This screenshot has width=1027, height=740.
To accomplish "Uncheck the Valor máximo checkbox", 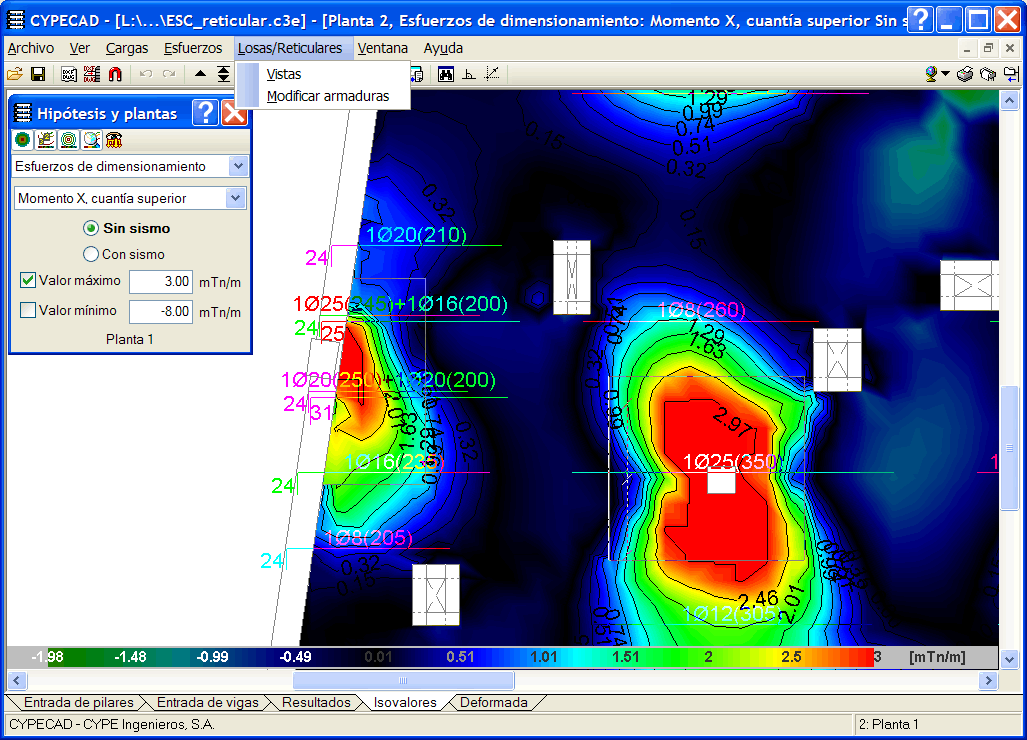I will click(x=28, y=280).
